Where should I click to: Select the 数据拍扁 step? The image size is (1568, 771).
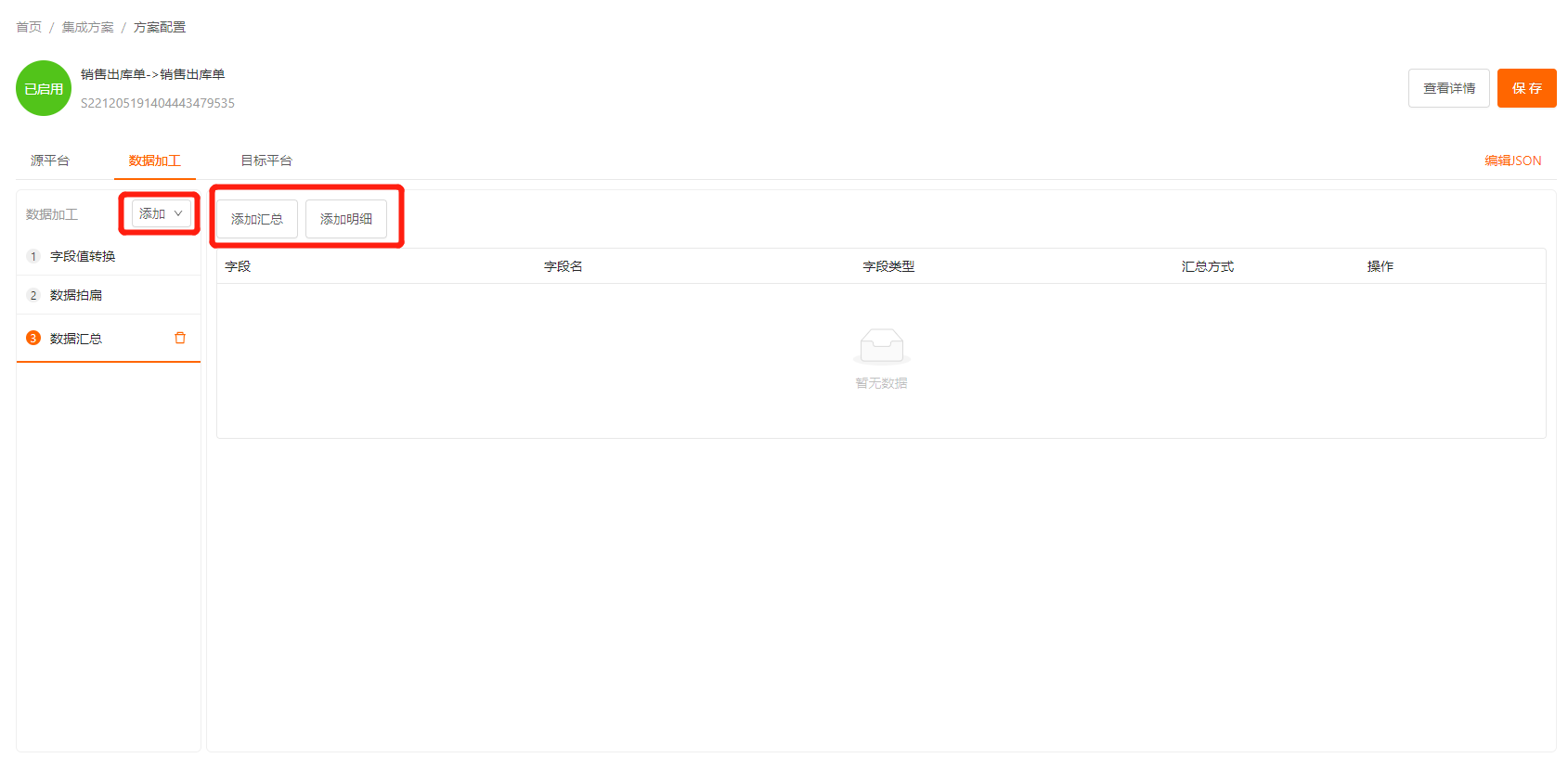pyautogui.click(x=76, y=295)
